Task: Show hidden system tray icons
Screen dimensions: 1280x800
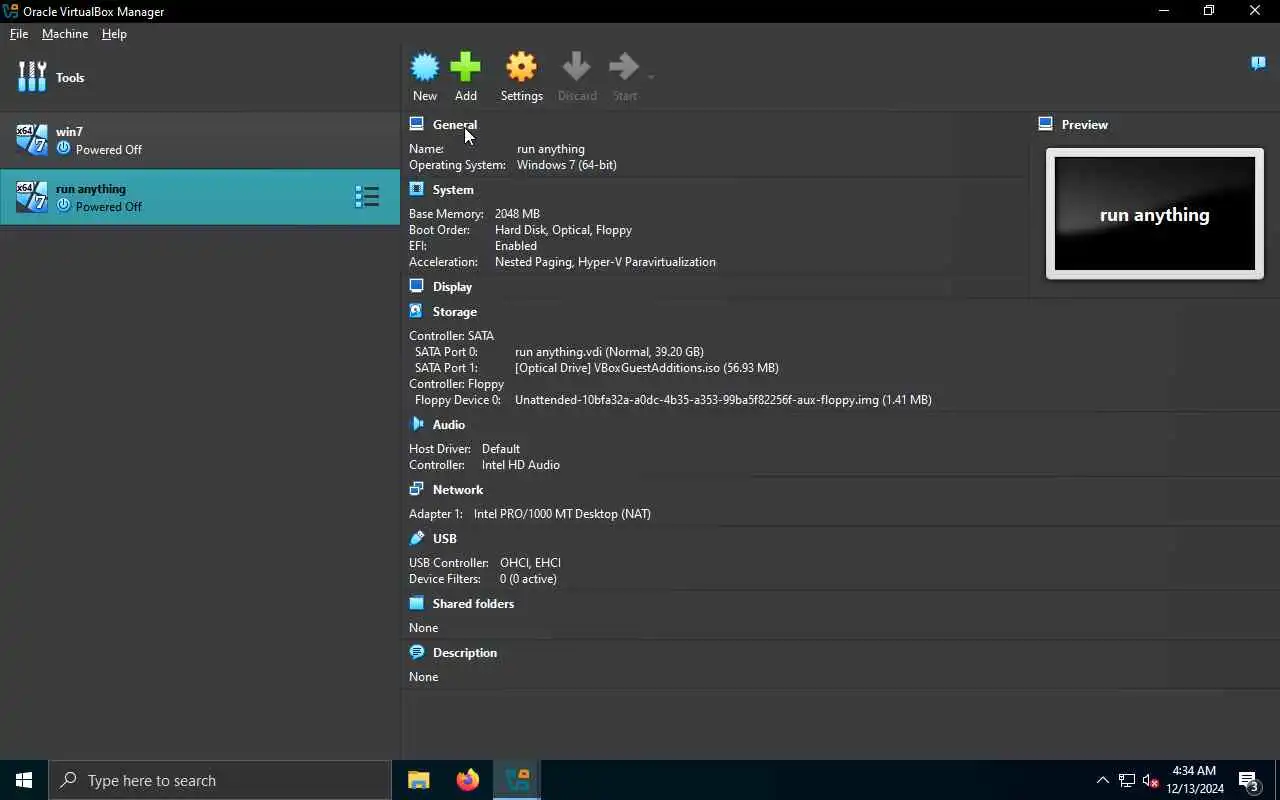Action: (1102, 780)
